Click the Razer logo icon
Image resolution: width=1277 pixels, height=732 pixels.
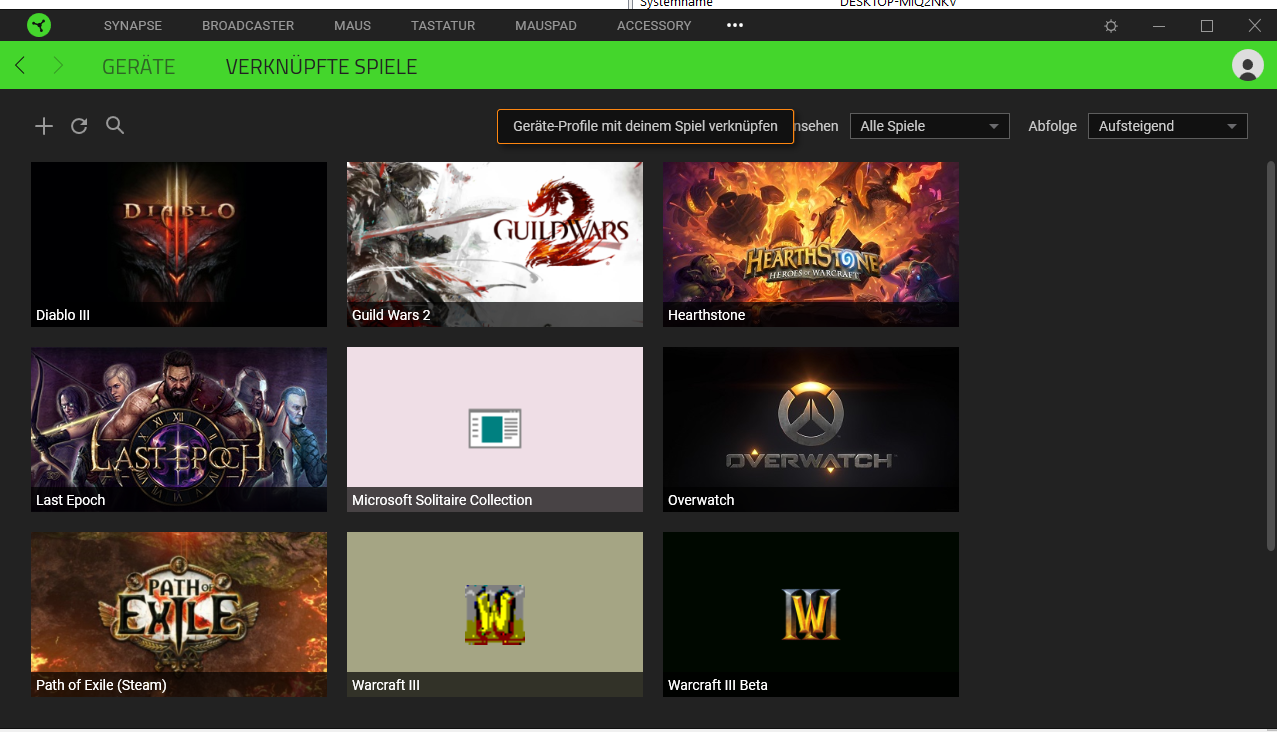[38, 25]
